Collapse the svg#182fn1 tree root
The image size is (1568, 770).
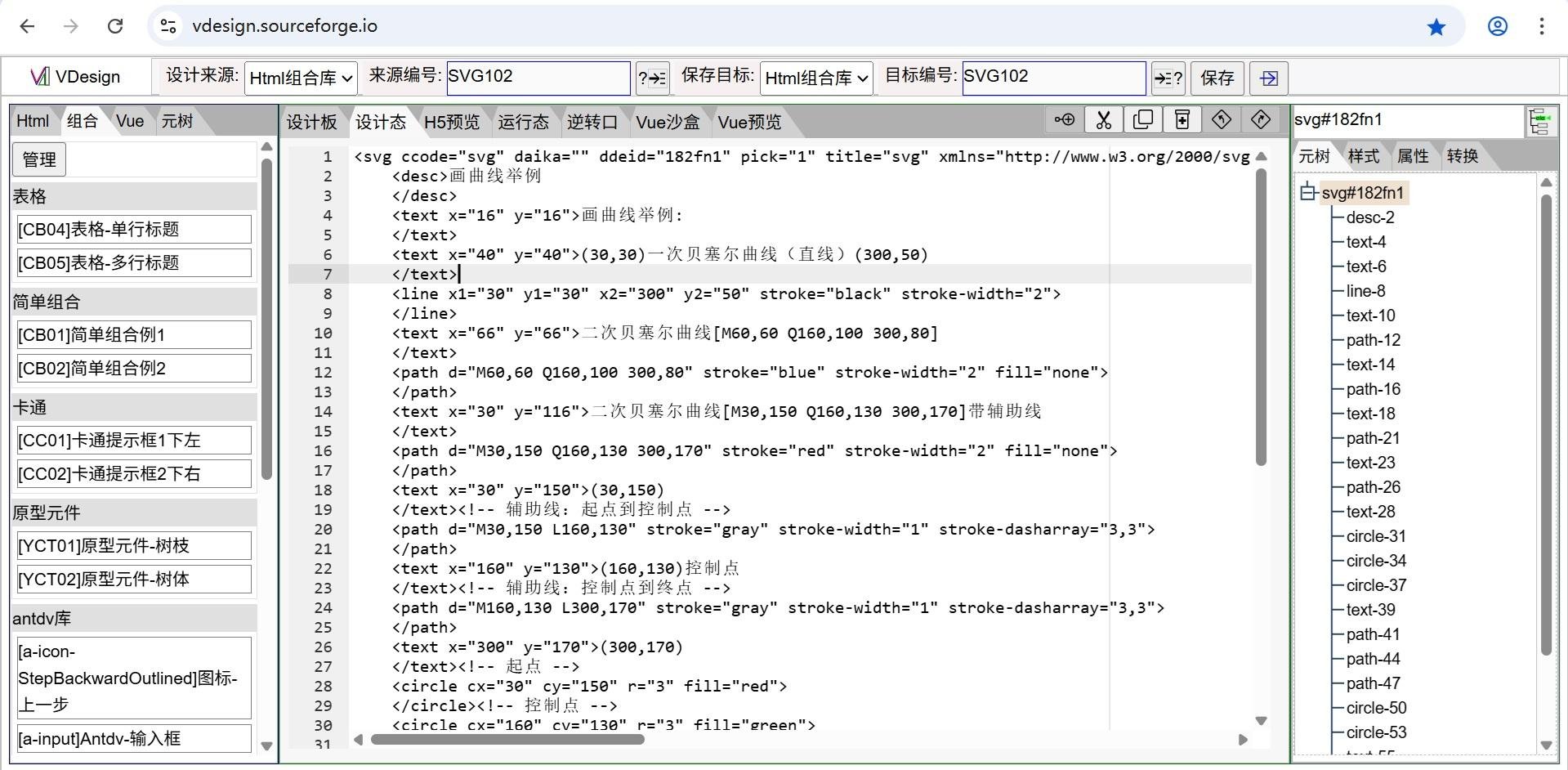pos(1308,192)
